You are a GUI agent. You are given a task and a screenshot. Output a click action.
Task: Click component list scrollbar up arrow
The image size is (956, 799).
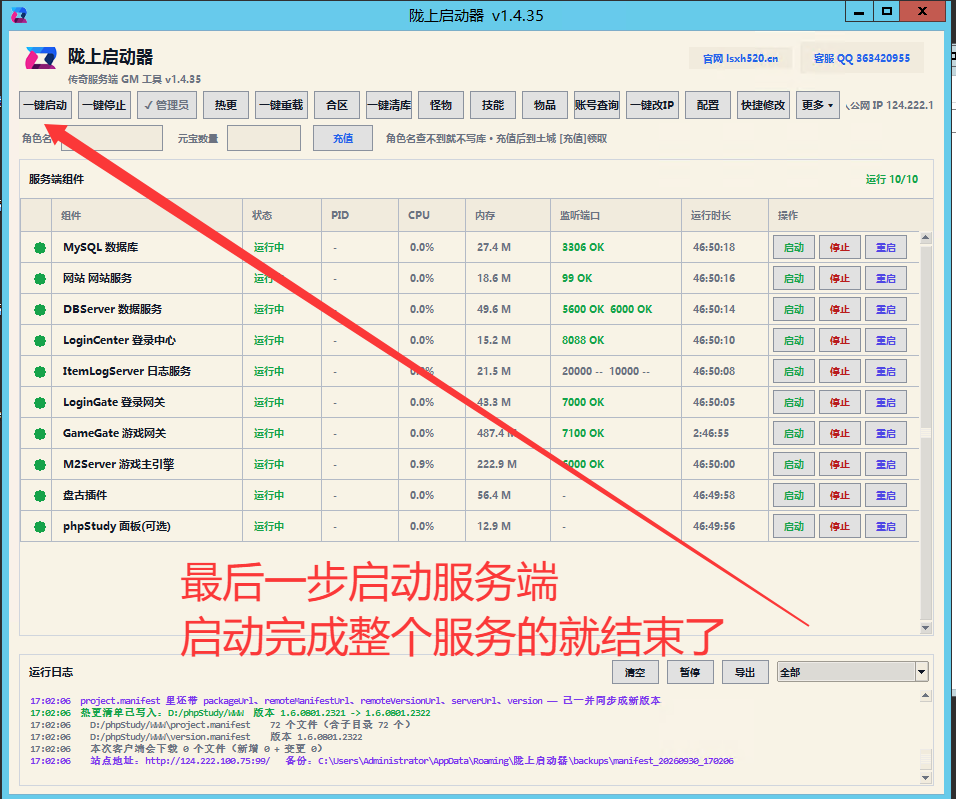(x=926, y=238)
